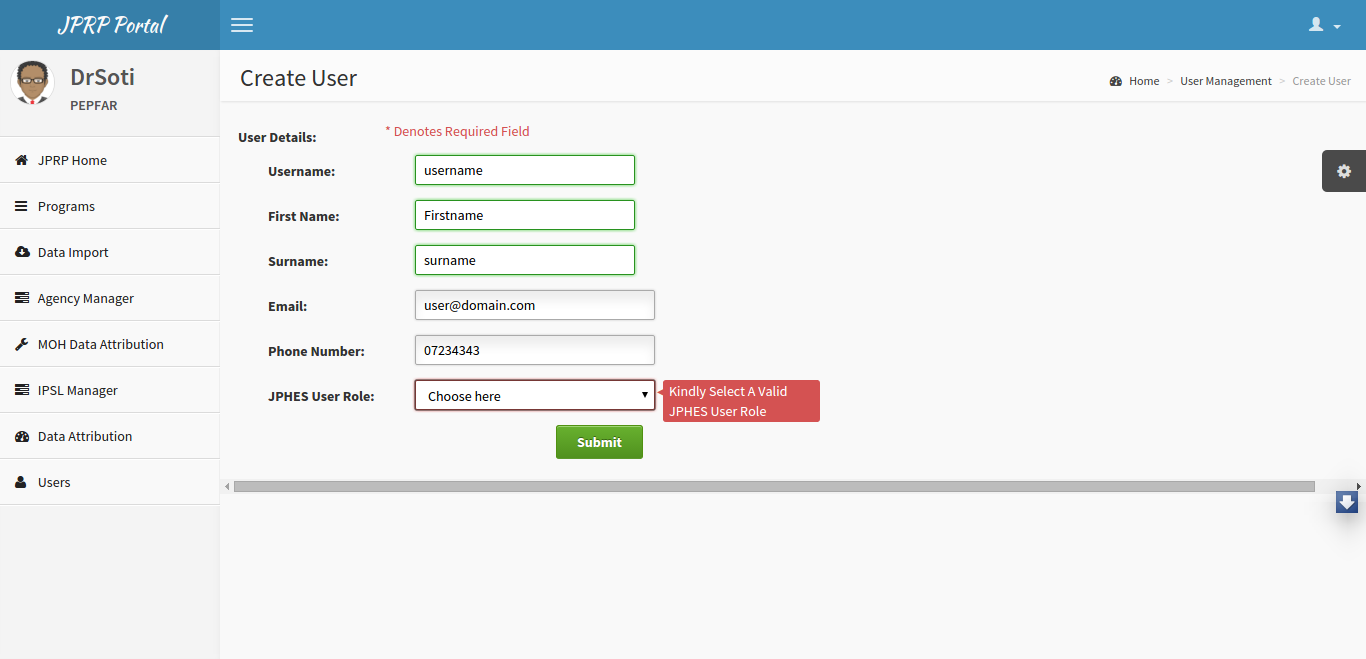Viewport: 1366px width, 659px height.
Task: Click the 'Kindly Select A Valid JPHES User Role' tooltip
Action: 741,401
